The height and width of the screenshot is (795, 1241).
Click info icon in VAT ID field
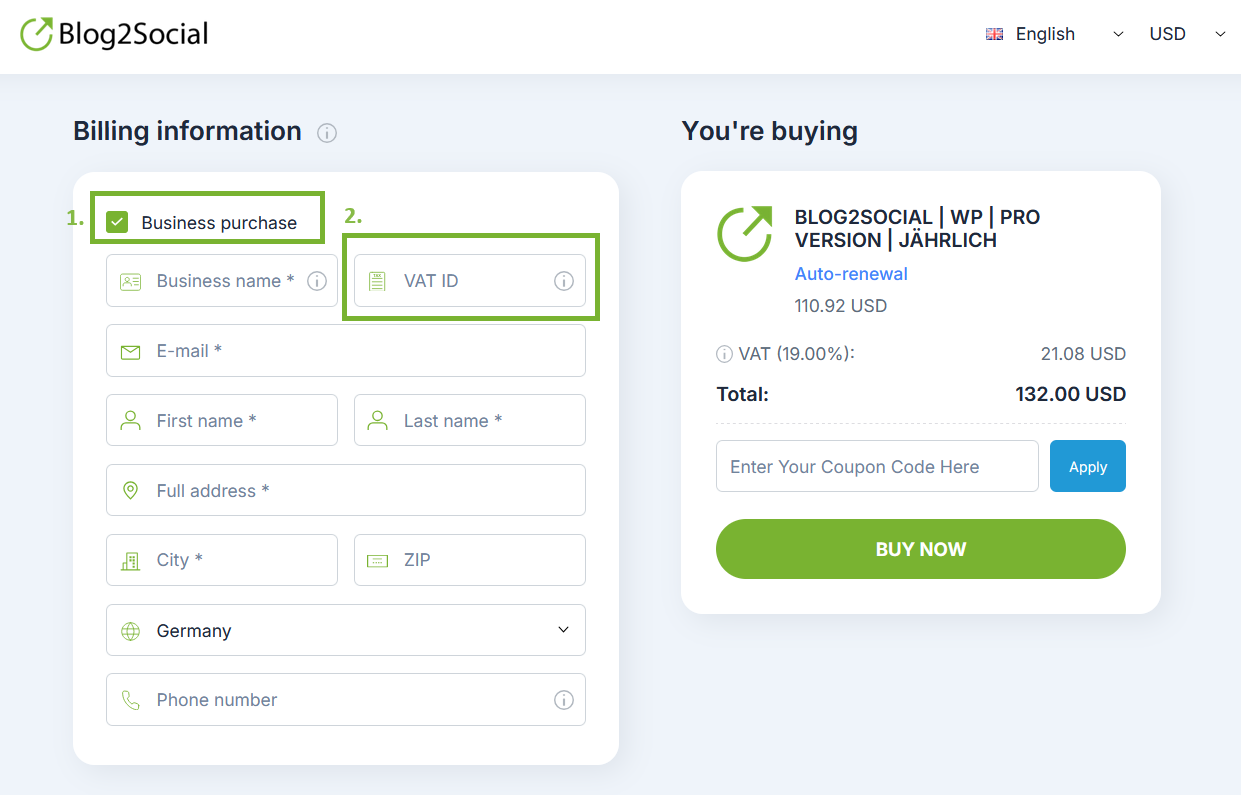(564, 281)
